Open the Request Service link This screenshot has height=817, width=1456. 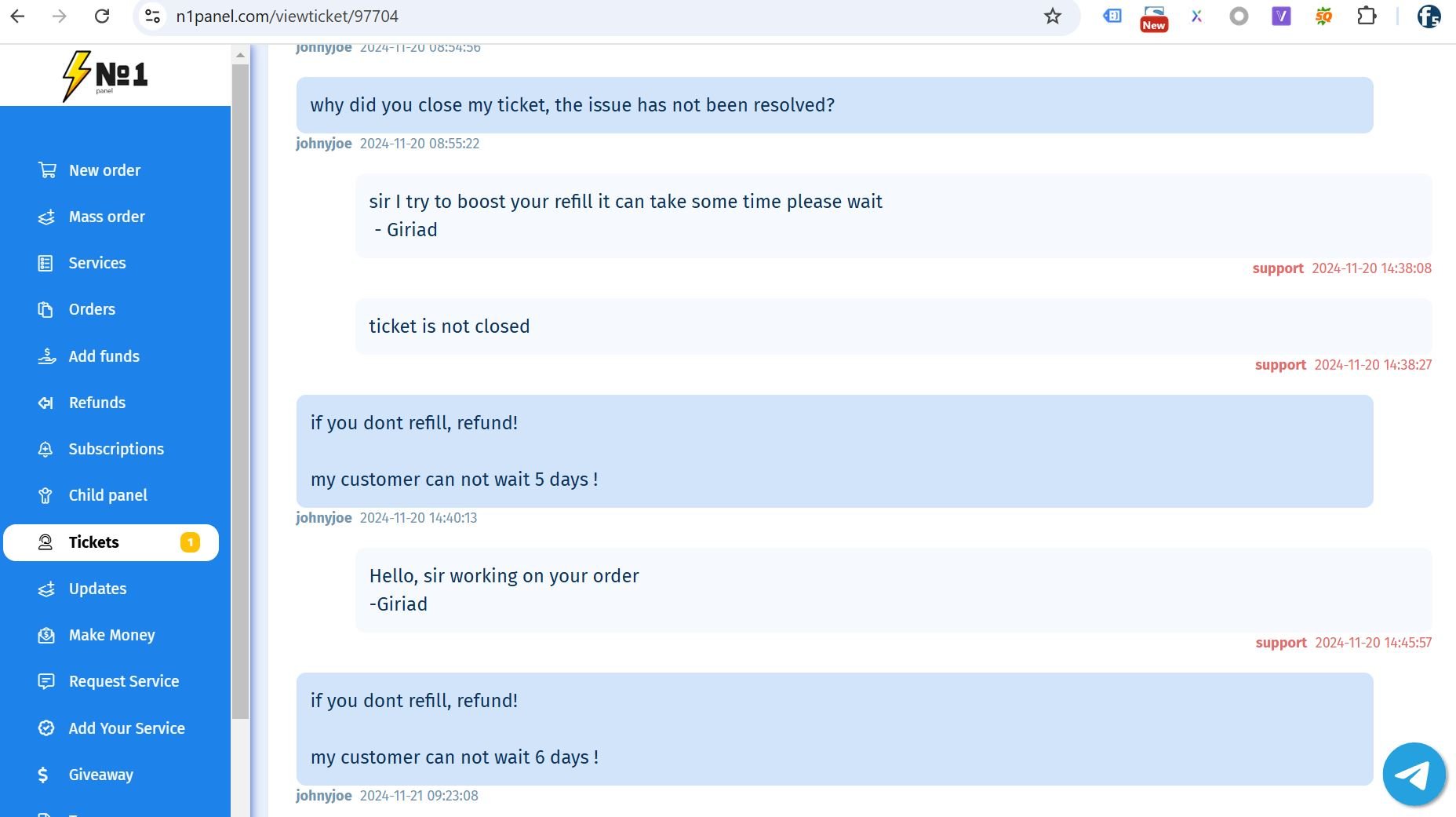(124, 681)
